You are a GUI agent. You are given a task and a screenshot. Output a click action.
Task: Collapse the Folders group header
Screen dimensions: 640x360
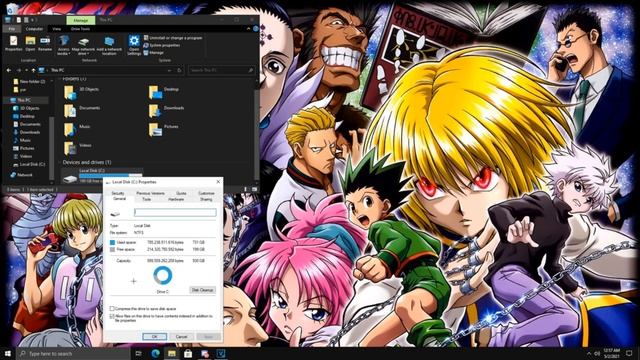point(60,79)
